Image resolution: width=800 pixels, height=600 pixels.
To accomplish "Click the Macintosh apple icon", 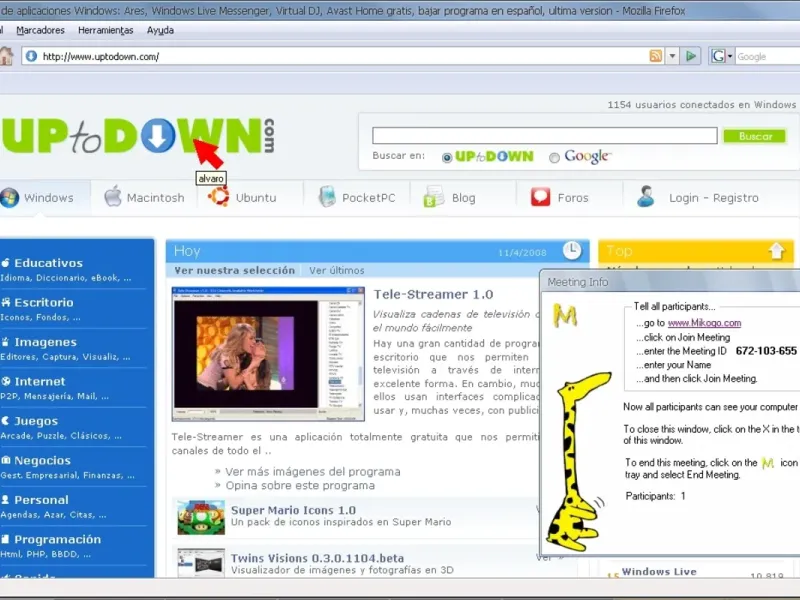I will pos(113,196).
